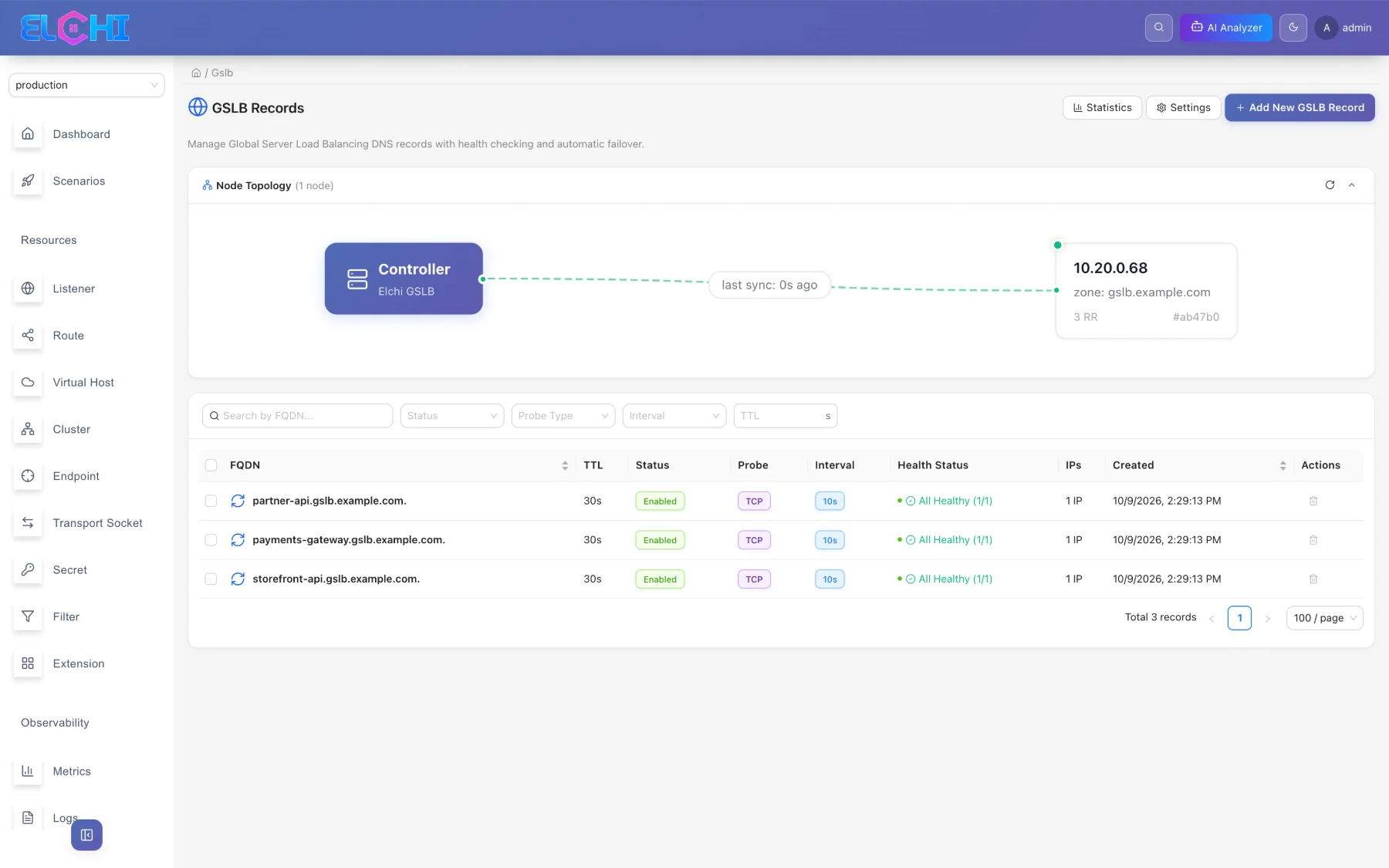Open the production project dropdown
Viewport: 1389px width, 868px height.
[x=86, y=85]
